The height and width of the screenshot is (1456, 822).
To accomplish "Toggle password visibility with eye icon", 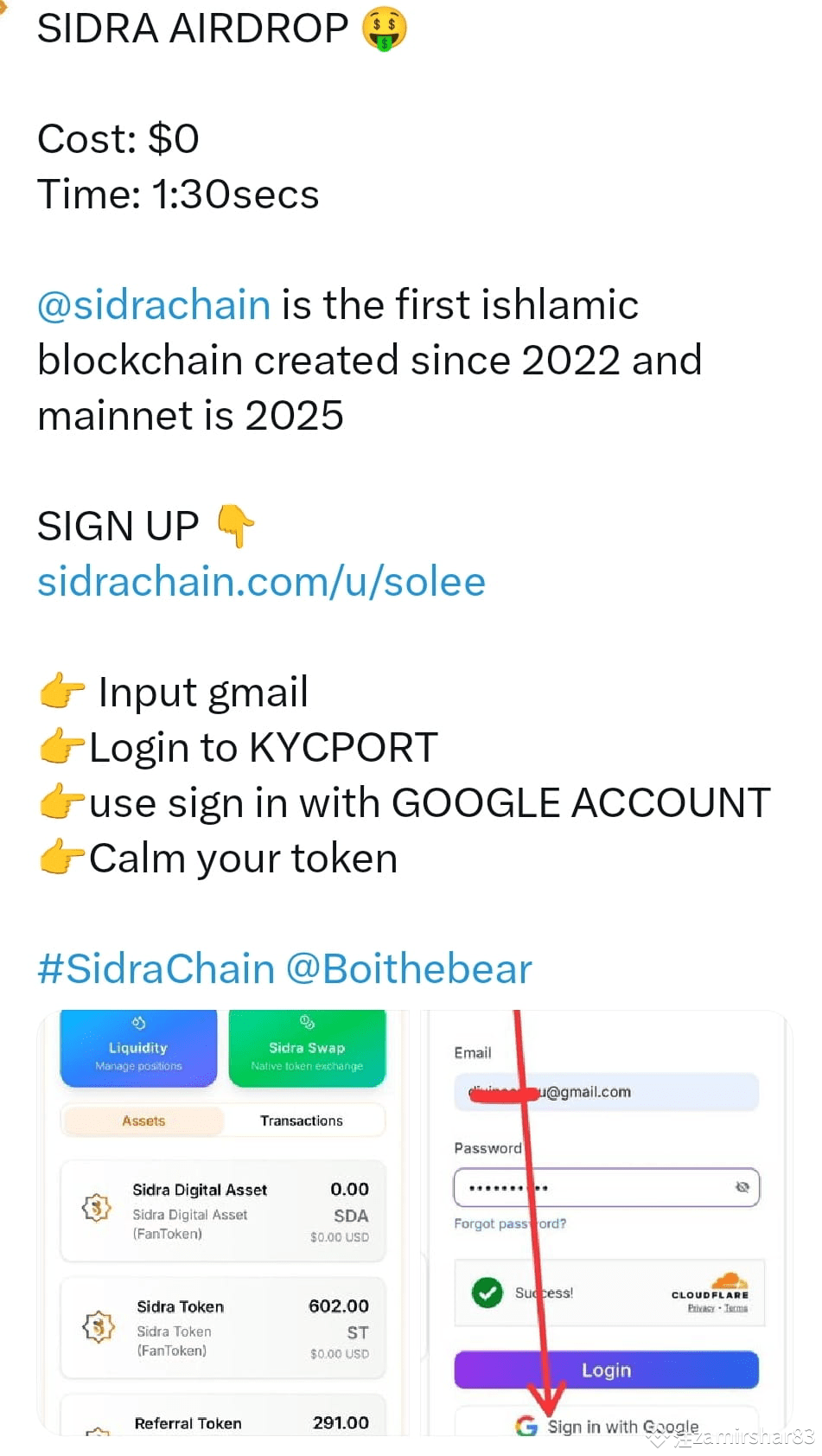I will [x=743, y=1188].
